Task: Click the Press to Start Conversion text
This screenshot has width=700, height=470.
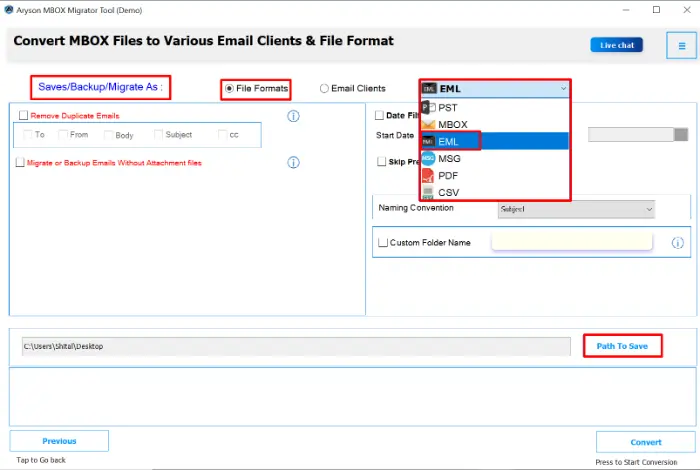Action: coord(636,462)
